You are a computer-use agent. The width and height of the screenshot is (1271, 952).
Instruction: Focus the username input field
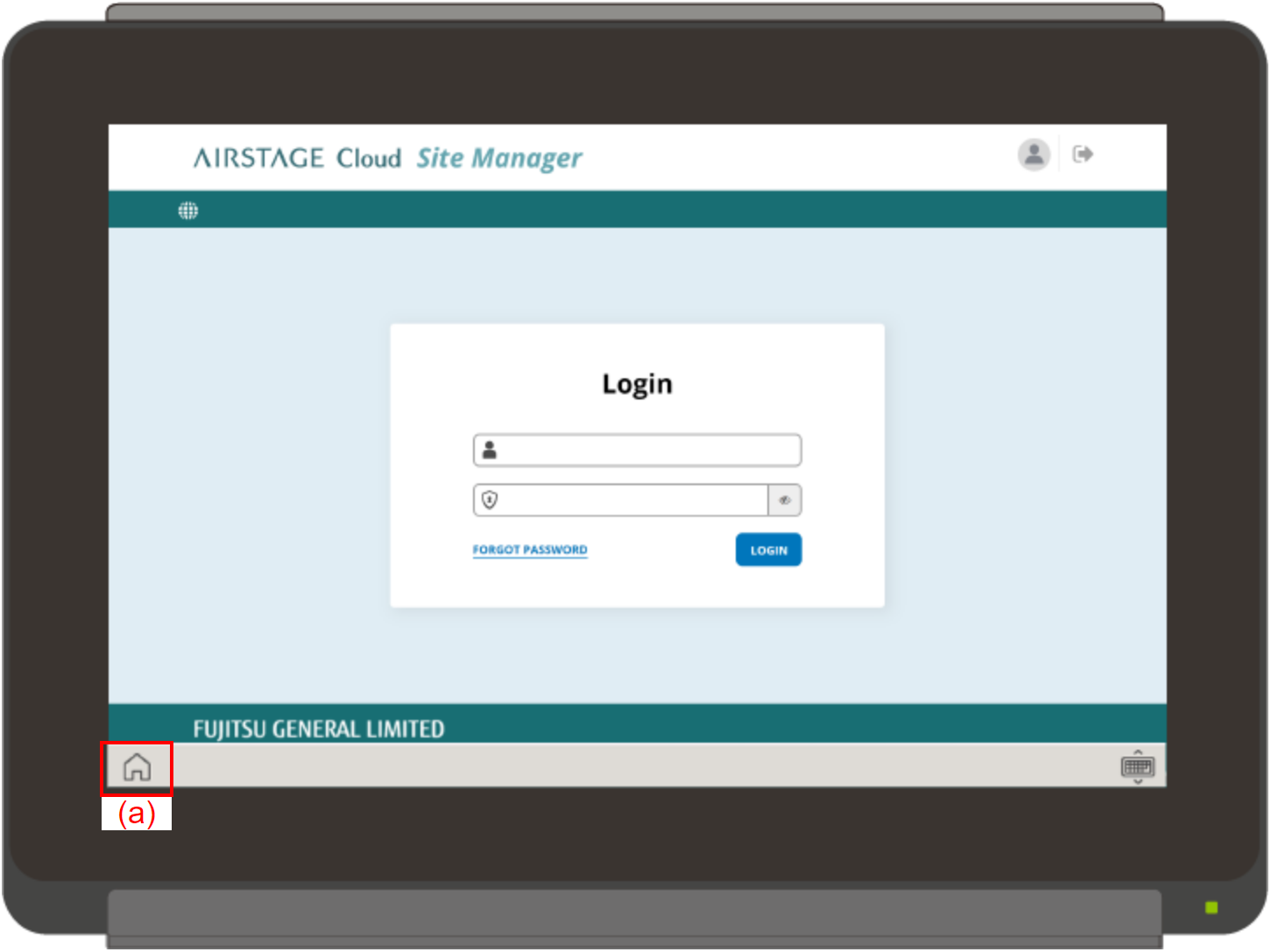[648, 450]
